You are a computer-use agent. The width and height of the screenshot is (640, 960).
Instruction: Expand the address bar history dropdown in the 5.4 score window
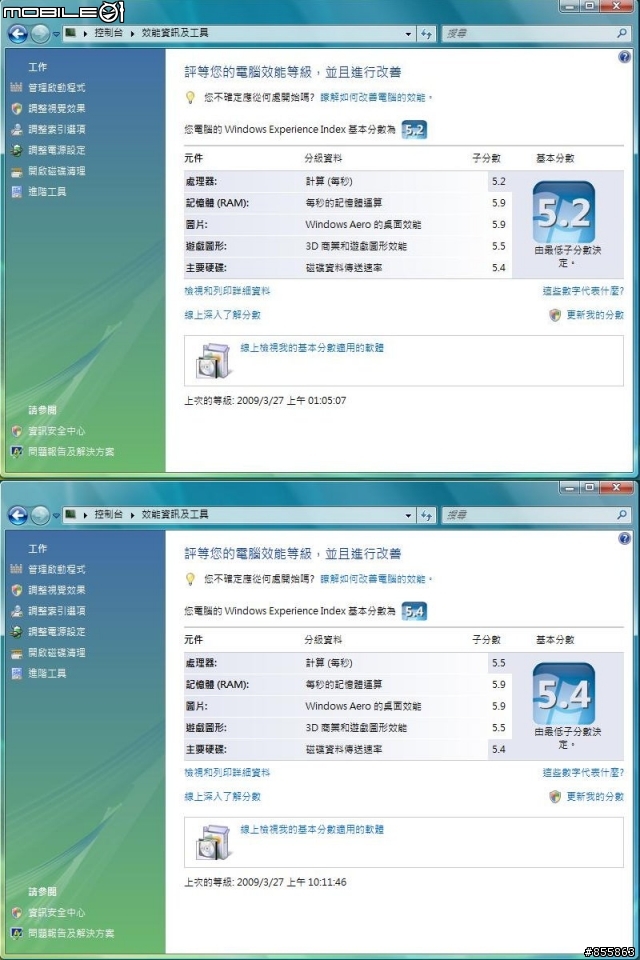tap(408, 516)
